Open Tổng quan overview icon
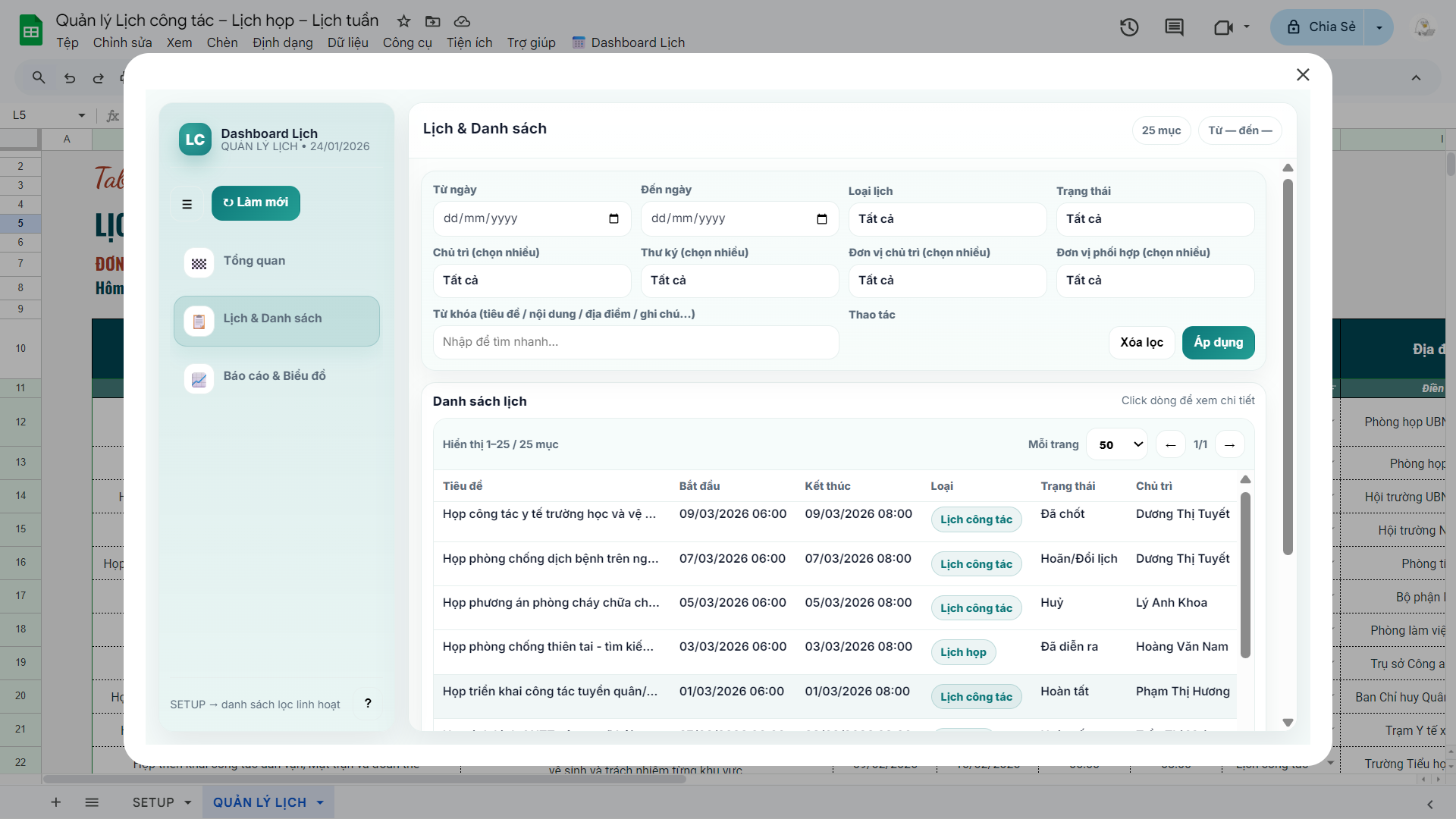The image size is (1456, 819). click(199, 263)
